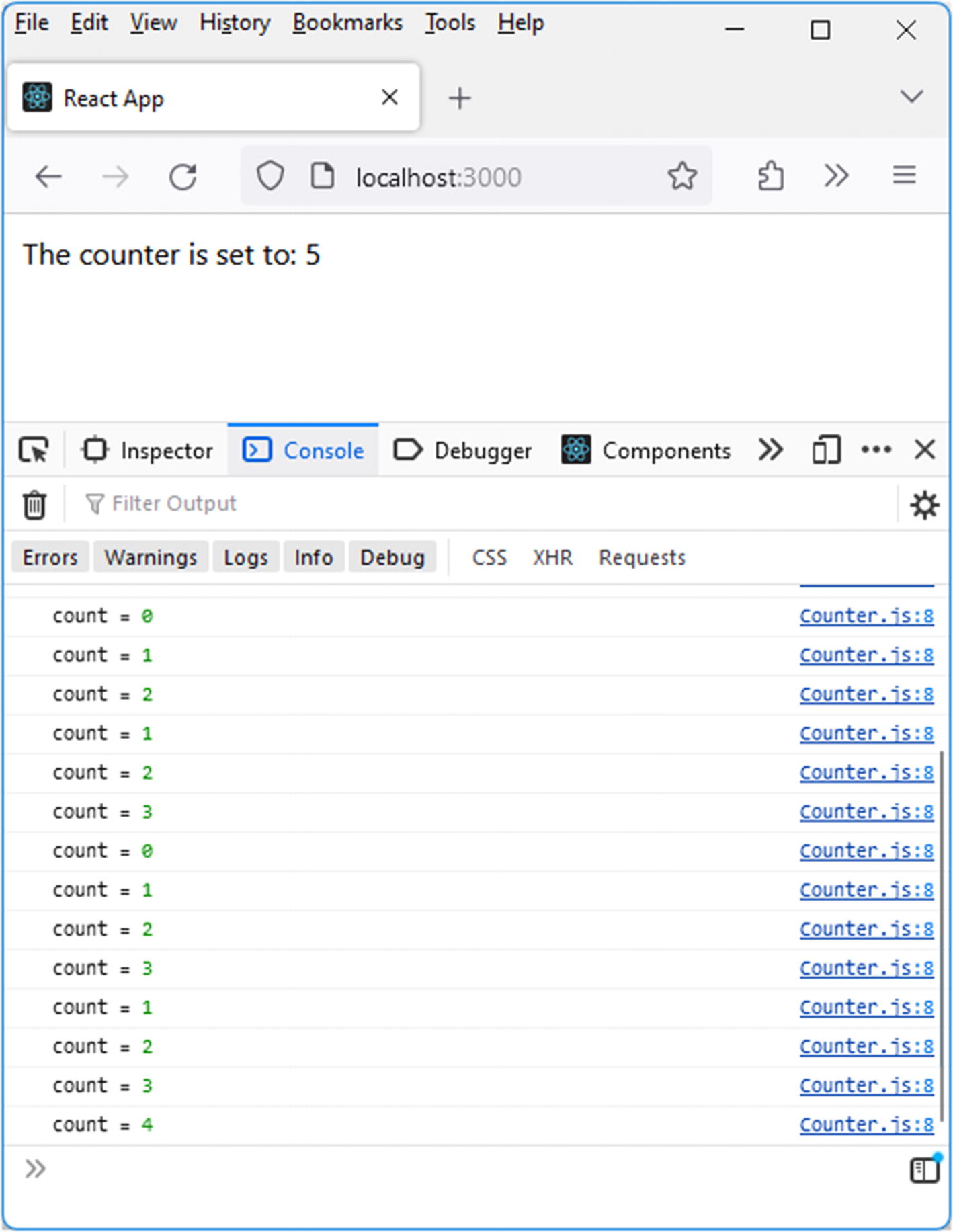Toggle the console split editor sidebar icon
The height and width of the screenshot is (1232, 953).
click(925, 1170)
